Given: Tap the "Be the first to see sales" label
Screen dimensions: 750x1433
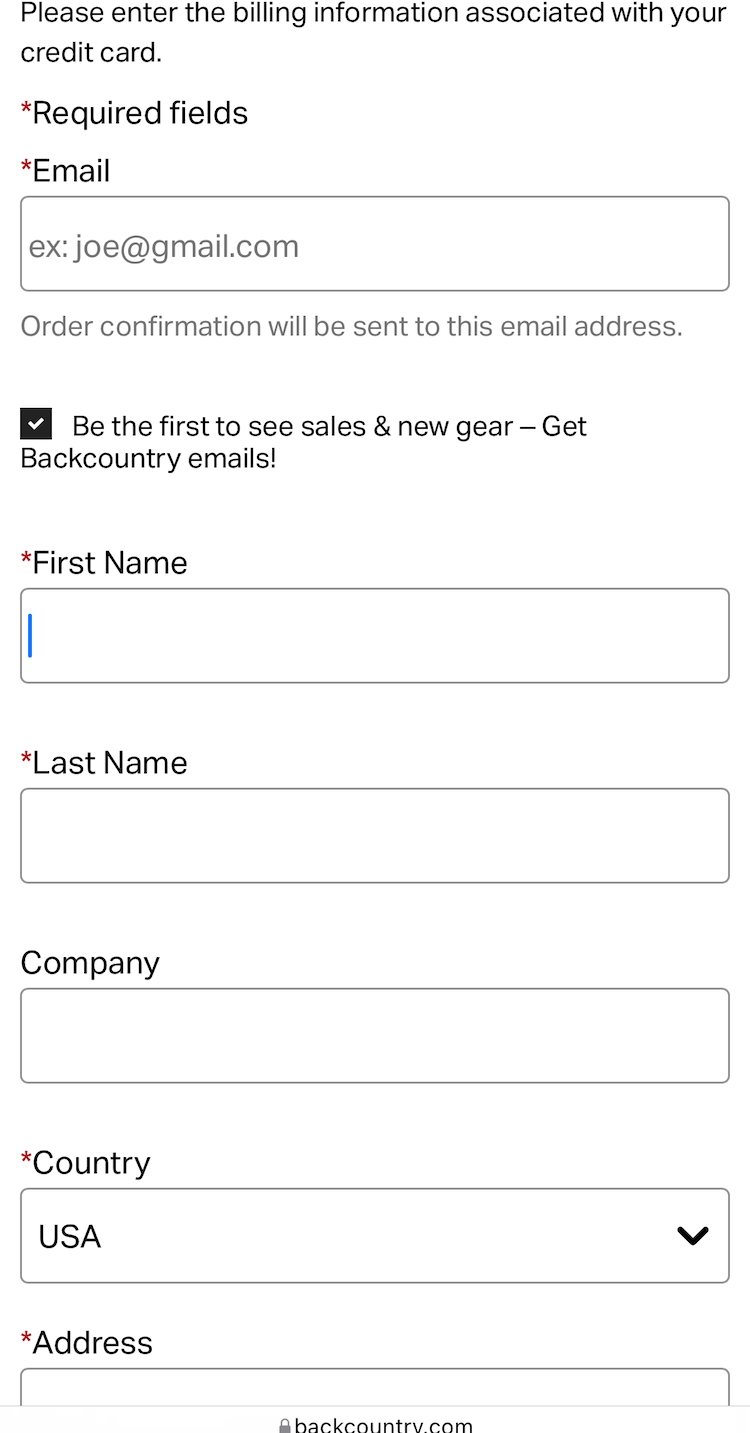Looking at the screenshot, I should tap(328, 427).
